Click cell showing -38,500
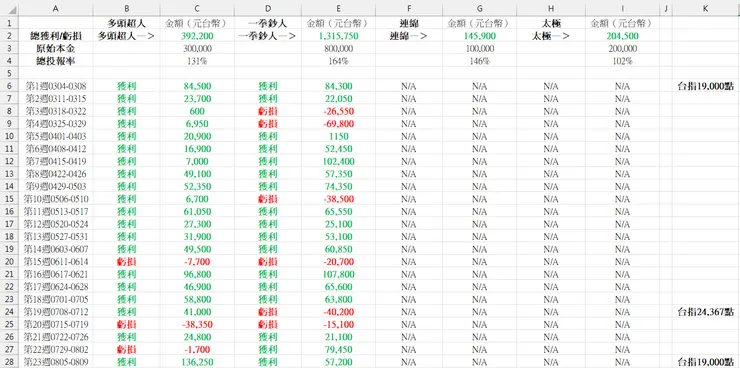 pyautogui.click(x=338, y=199)
